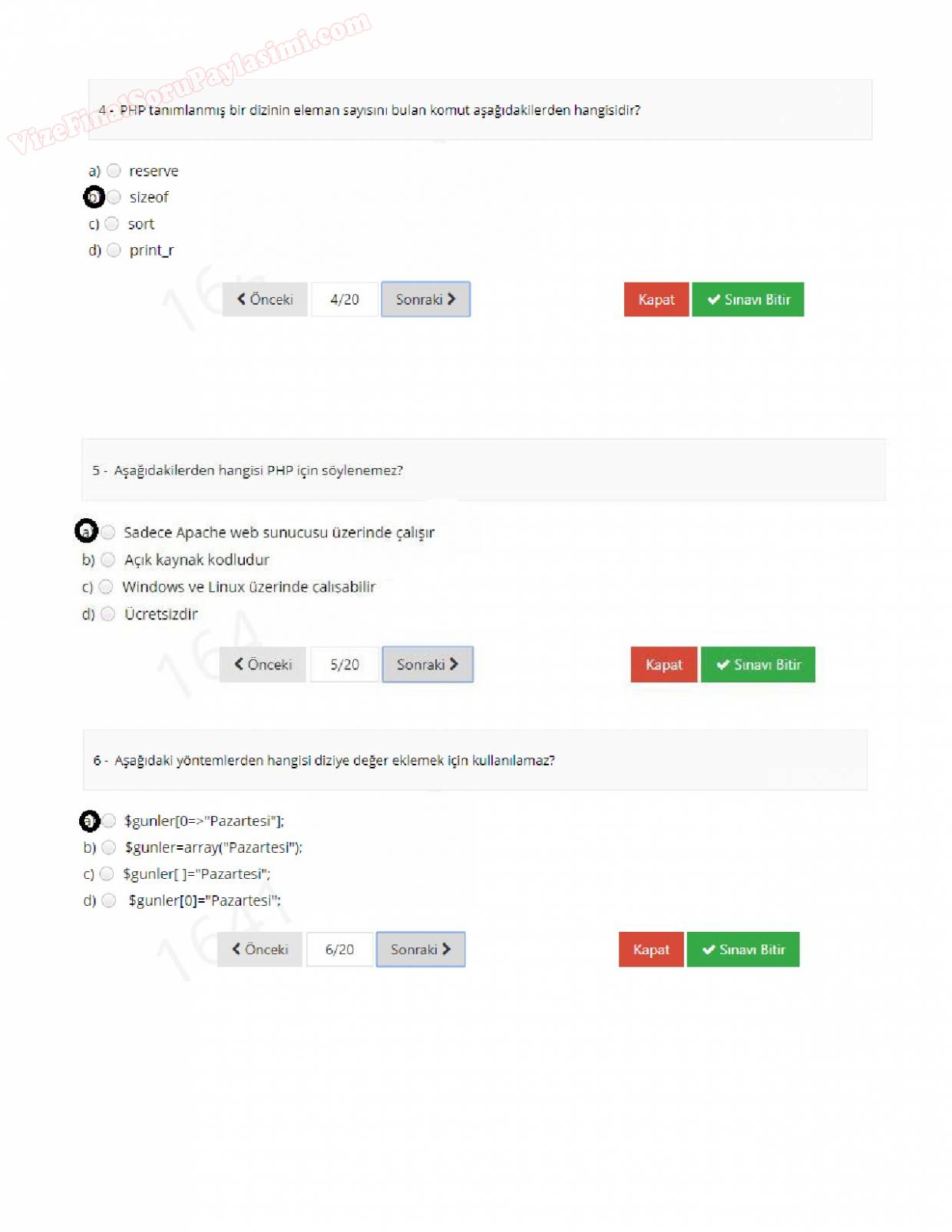
Task: Select 'Windows ve Linux üzerinde' option
Action: (106, 587)
